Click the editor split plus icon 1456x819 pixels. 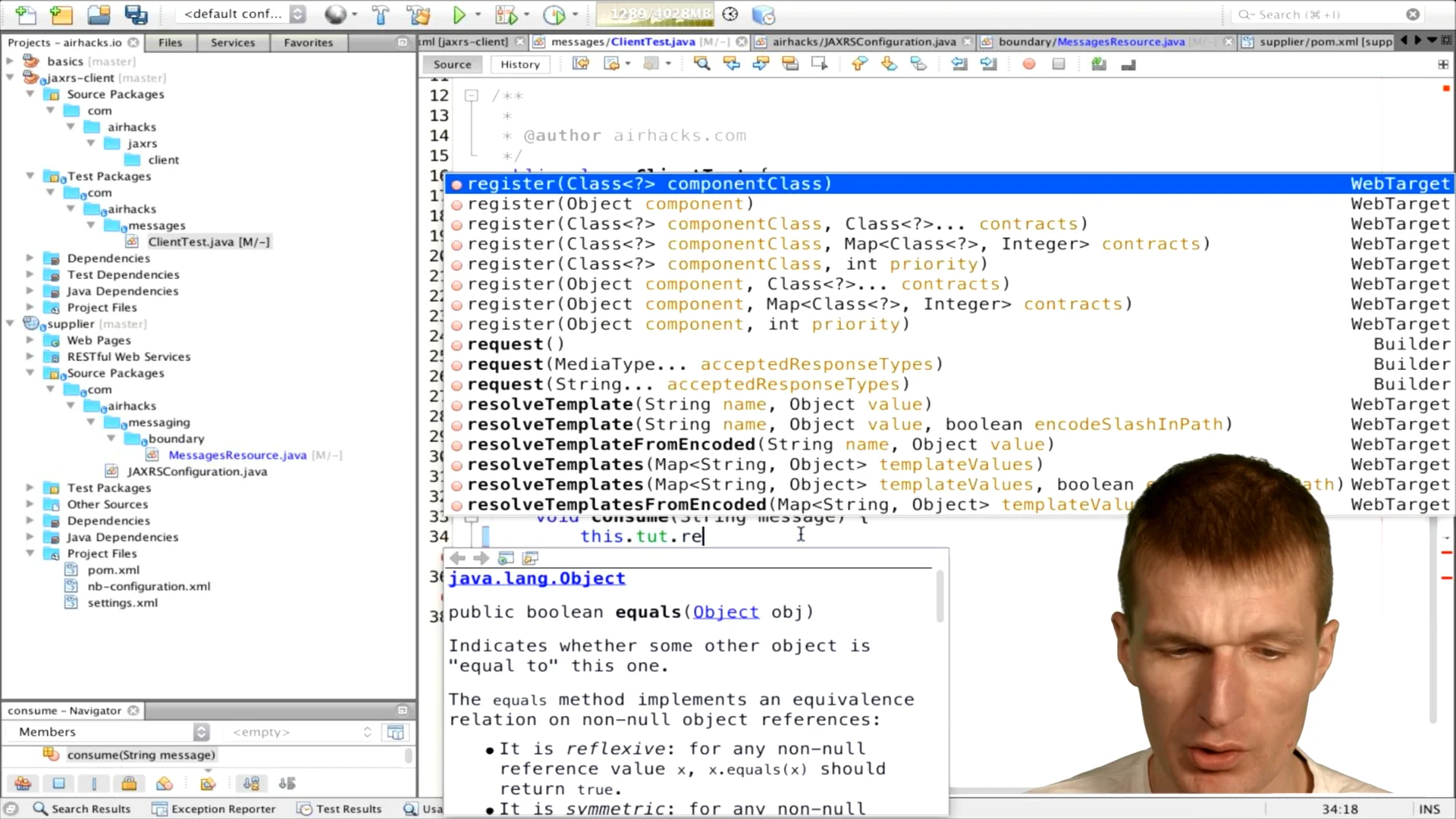[1443, 64]
